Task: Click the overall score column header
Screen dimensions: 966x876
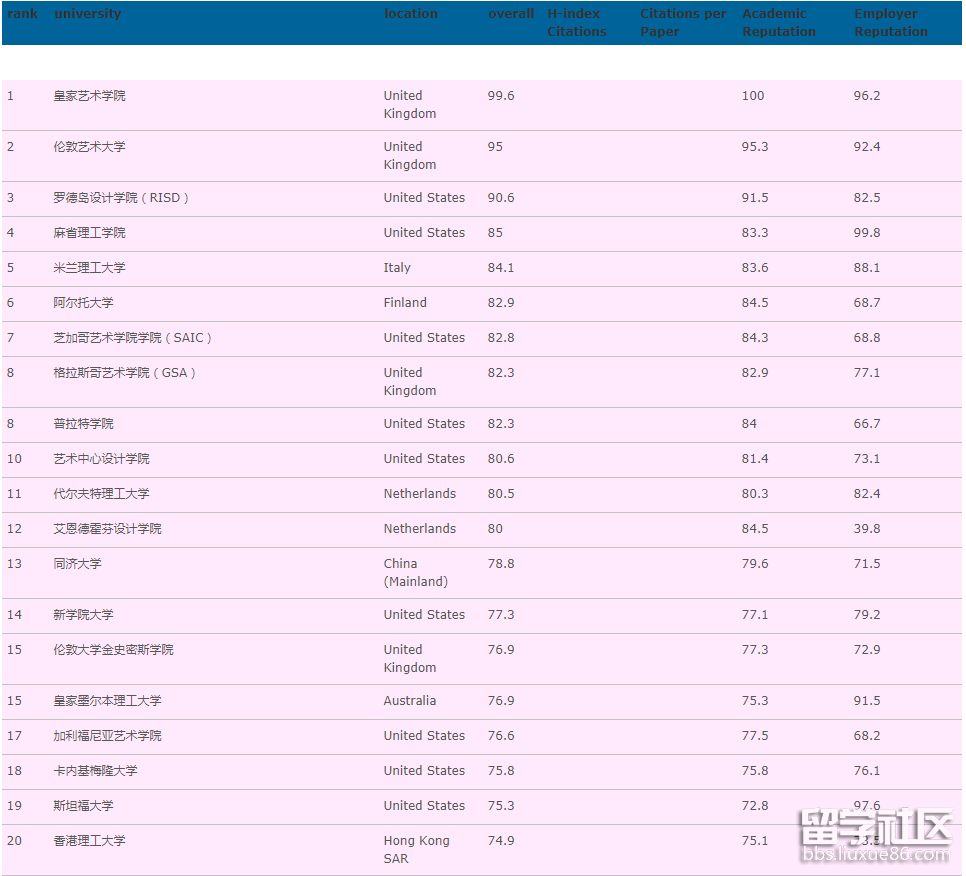Action: point(510,13)
